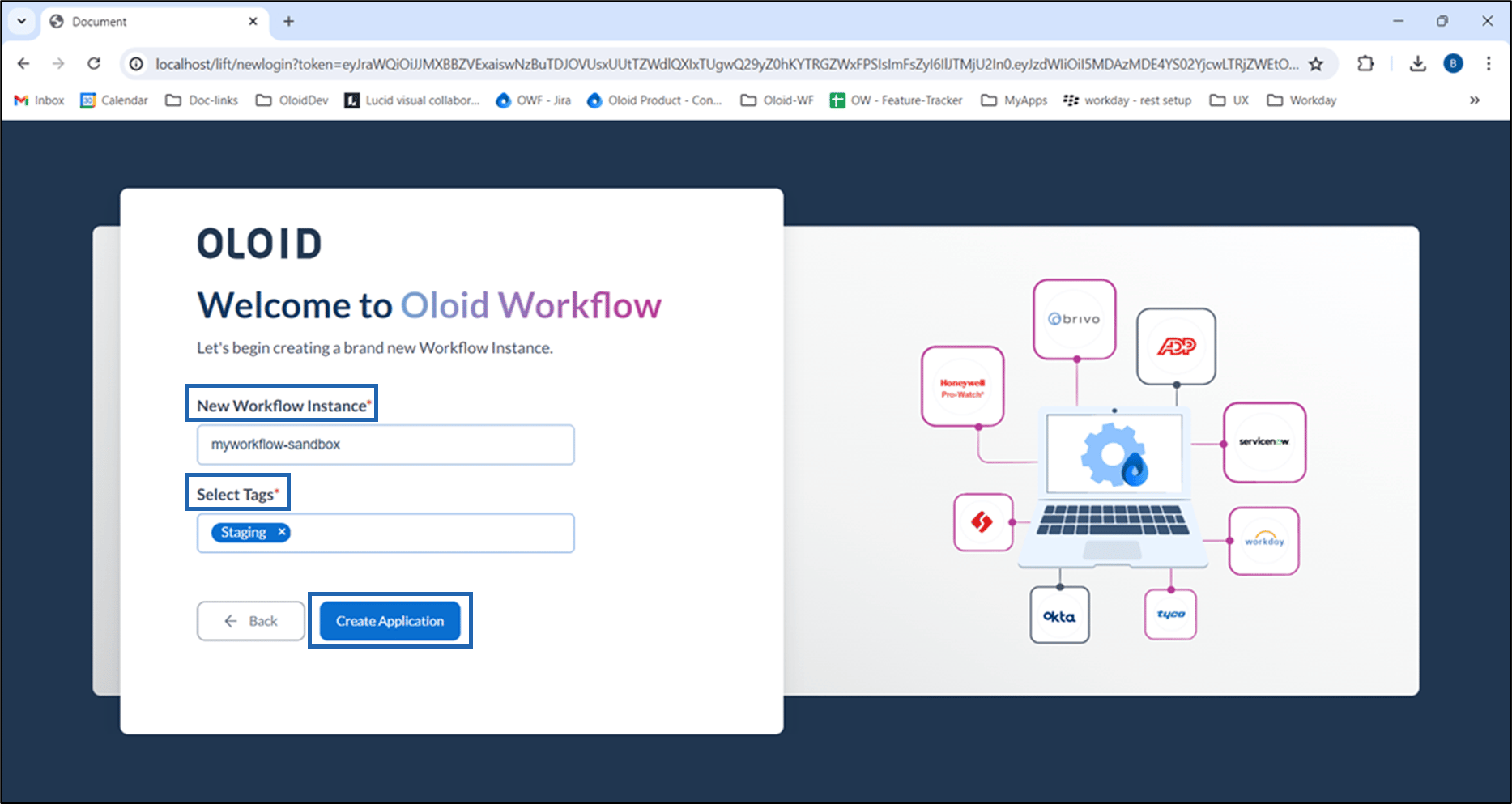Open workday - rest setup bookmark
This screenshot has height=804, width=1512.
(1127, 100)
